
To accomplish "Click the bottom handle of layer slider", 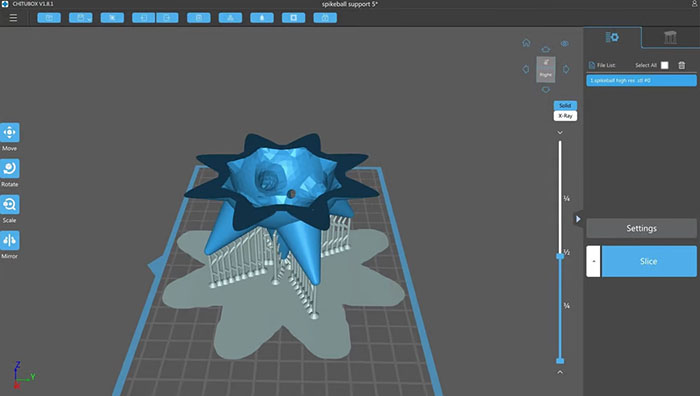I will 560,360.
